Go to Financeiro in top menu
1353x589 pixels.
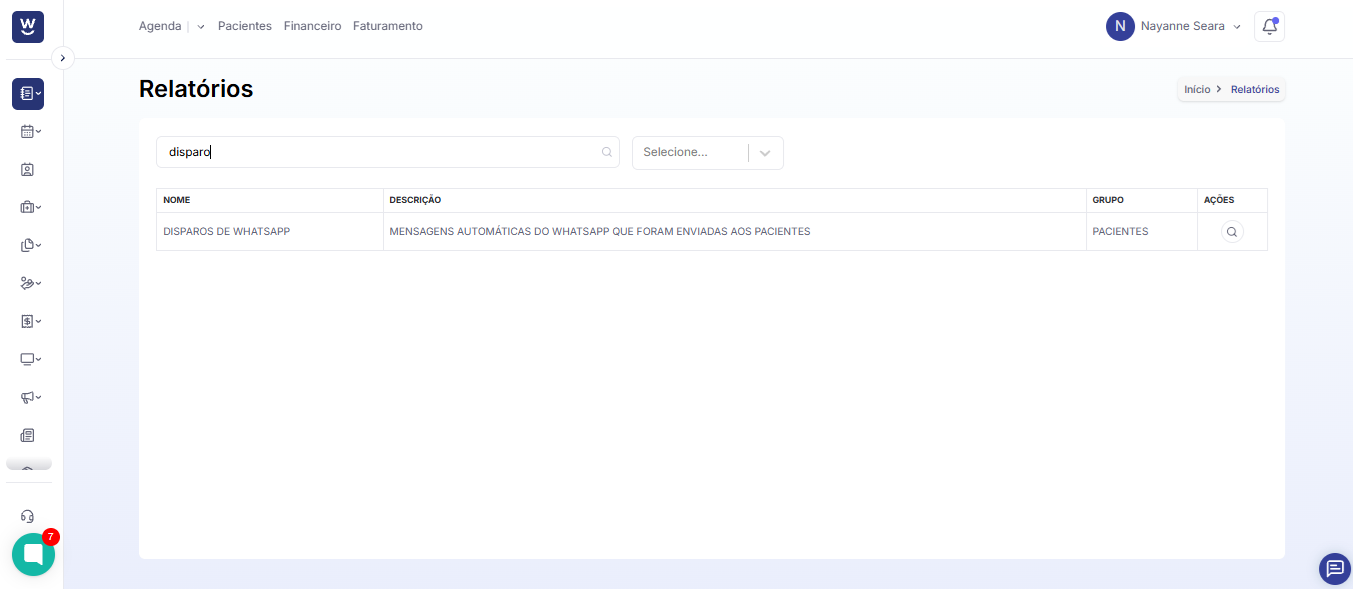point(312,26)
